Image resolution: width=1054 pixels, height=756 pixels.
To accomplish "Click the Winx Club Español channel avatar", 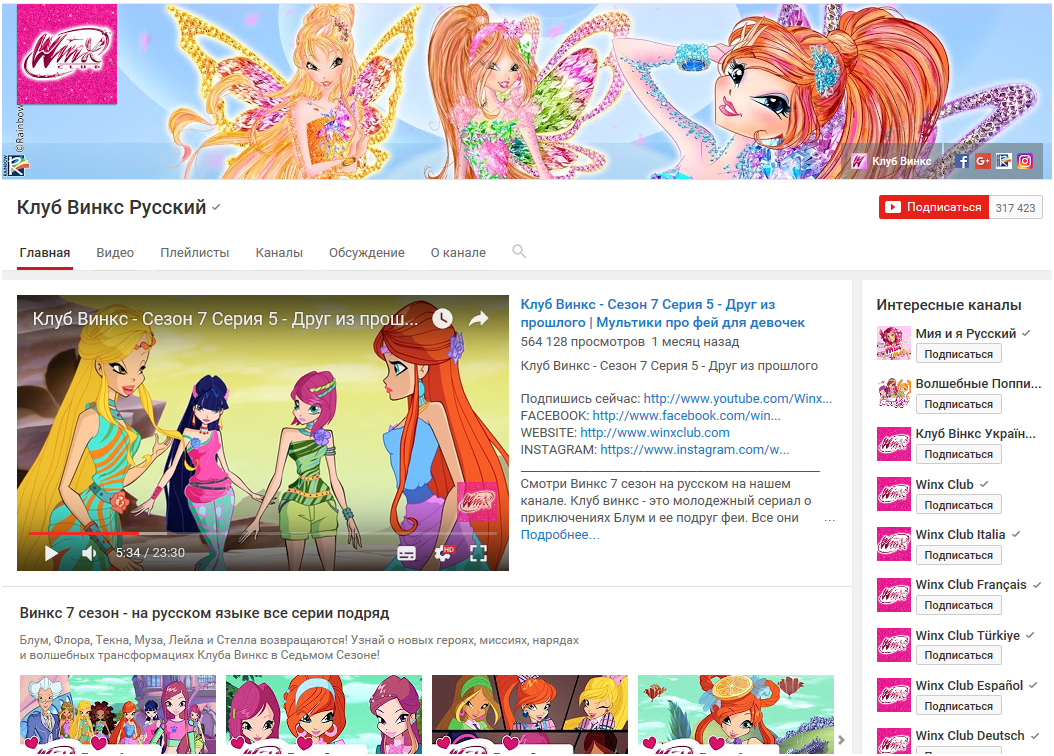I will 893,696.
